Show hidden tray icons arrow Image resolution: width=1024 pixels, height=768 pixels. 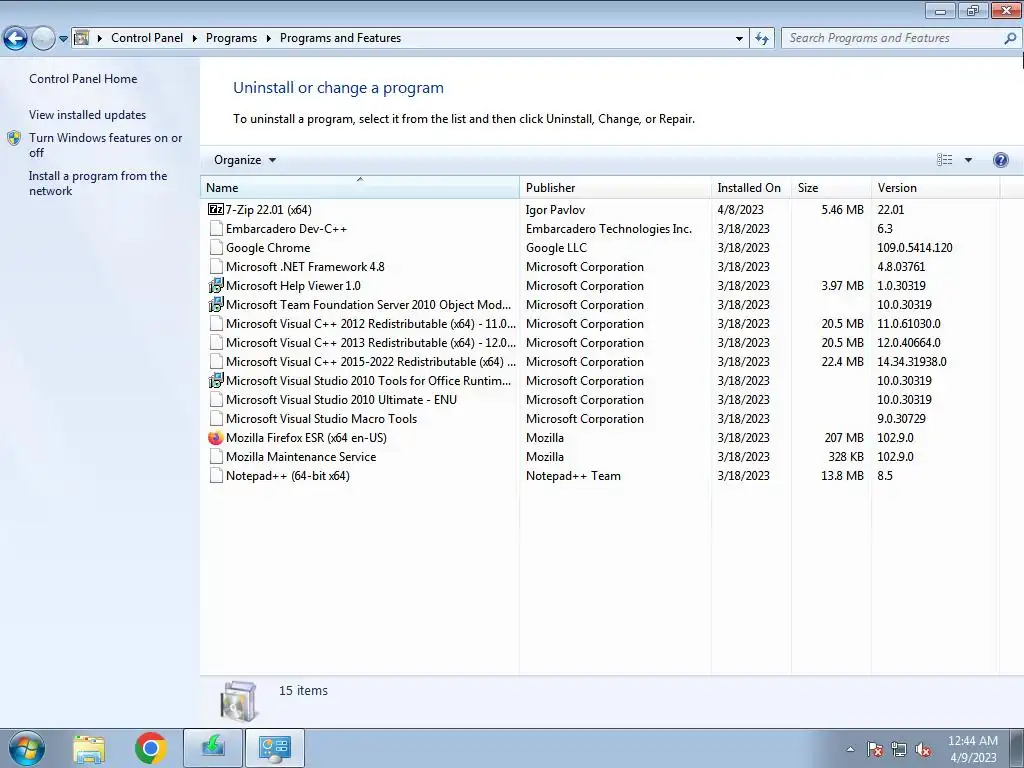point(850,749)
